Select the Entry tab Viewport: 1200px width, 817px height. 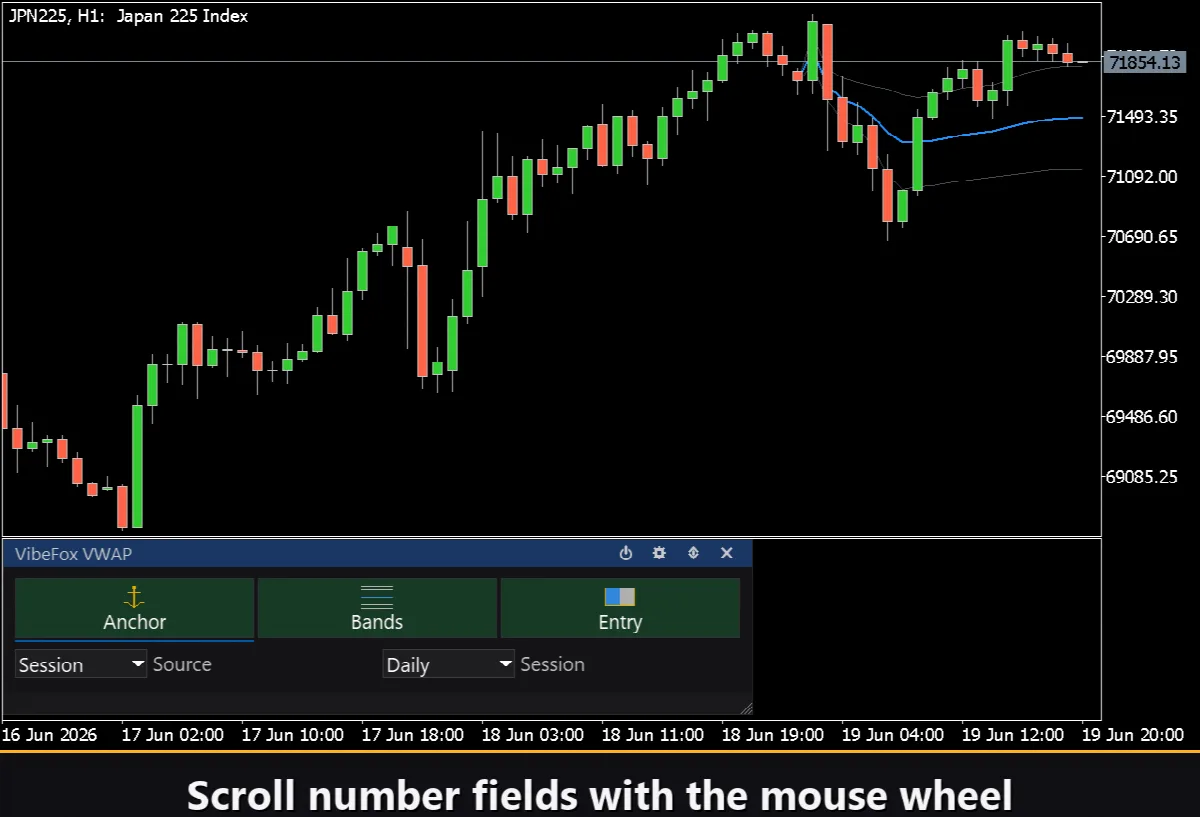(x=620, y=608)
